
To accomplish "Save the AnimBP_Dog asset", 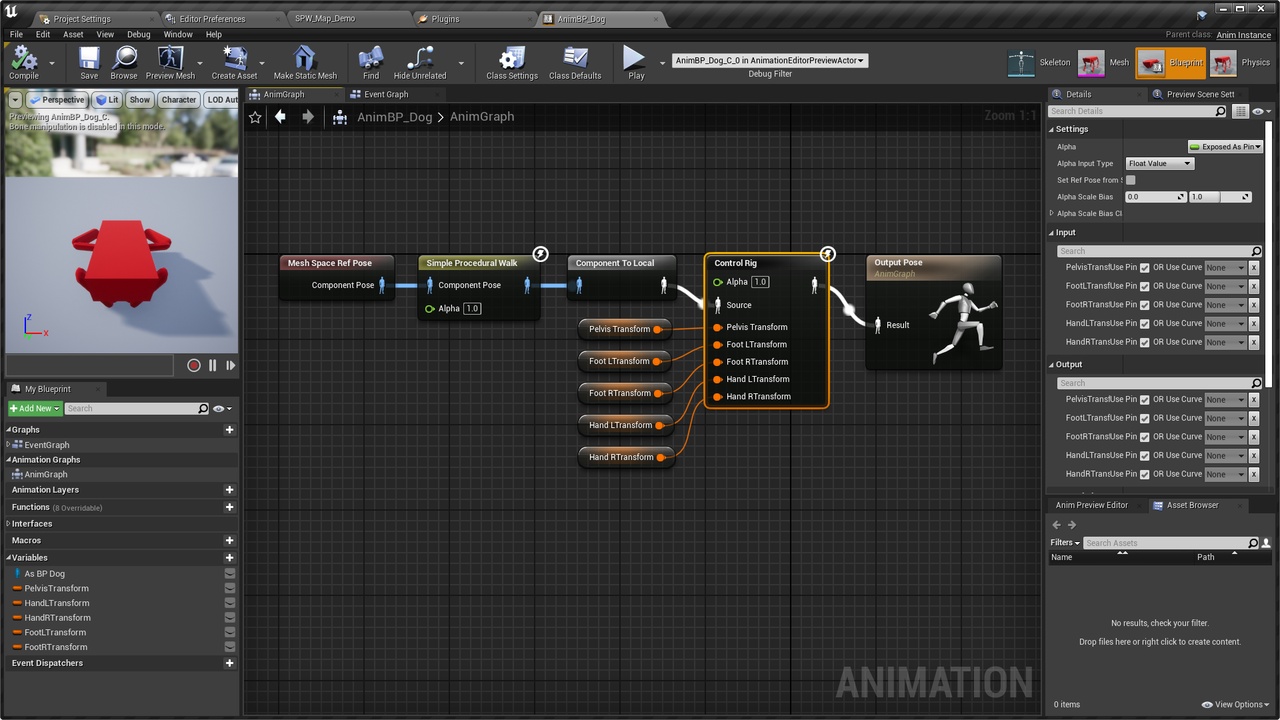I will point(88,61).
